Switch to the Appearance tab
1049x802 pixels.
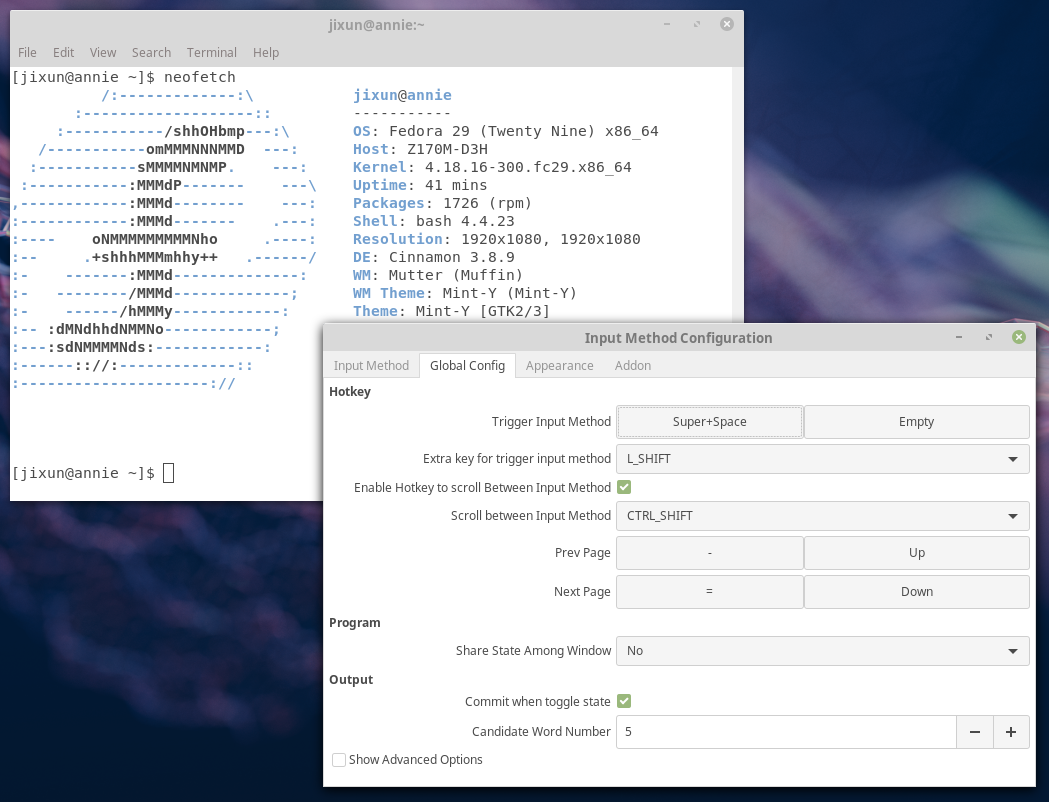[x=559, y=365]
